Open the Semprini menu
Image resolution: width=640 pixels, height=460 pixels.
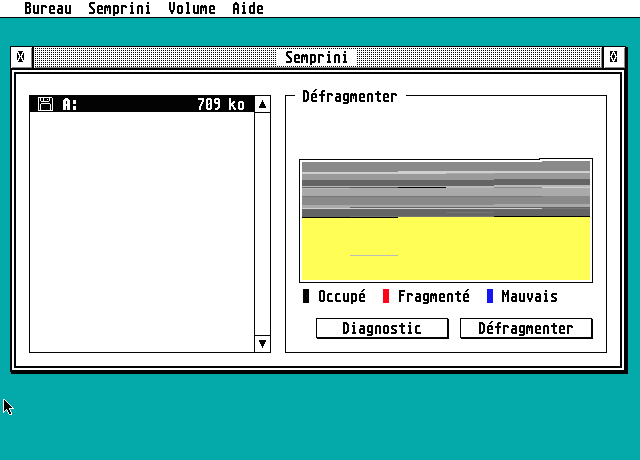click(119, 8)
